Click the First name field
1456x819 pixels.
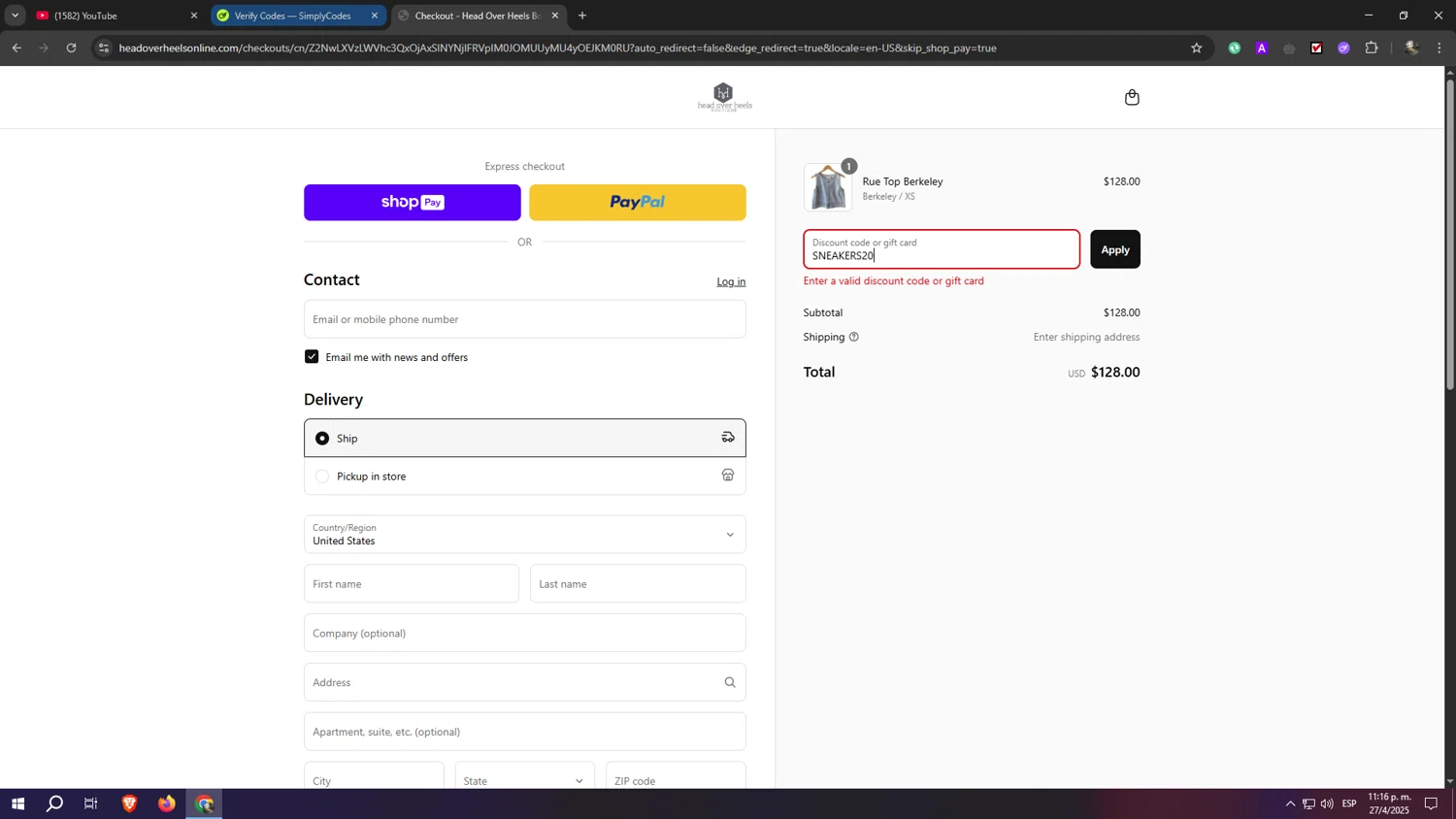pos(412,583)
